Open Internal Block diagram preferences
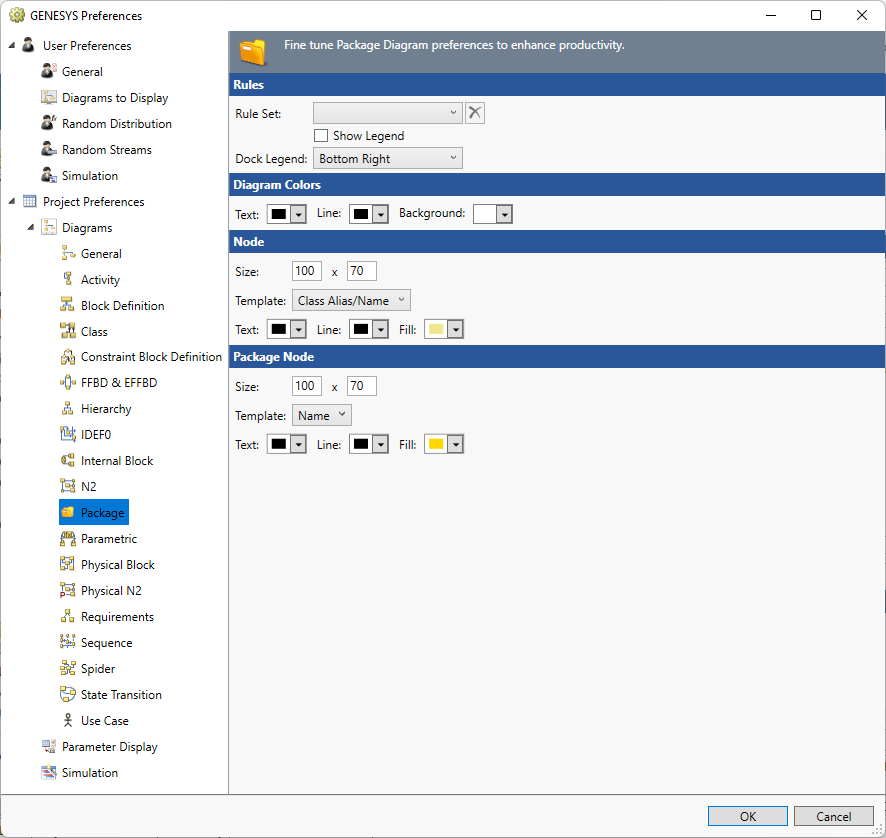 click(70, 460)
